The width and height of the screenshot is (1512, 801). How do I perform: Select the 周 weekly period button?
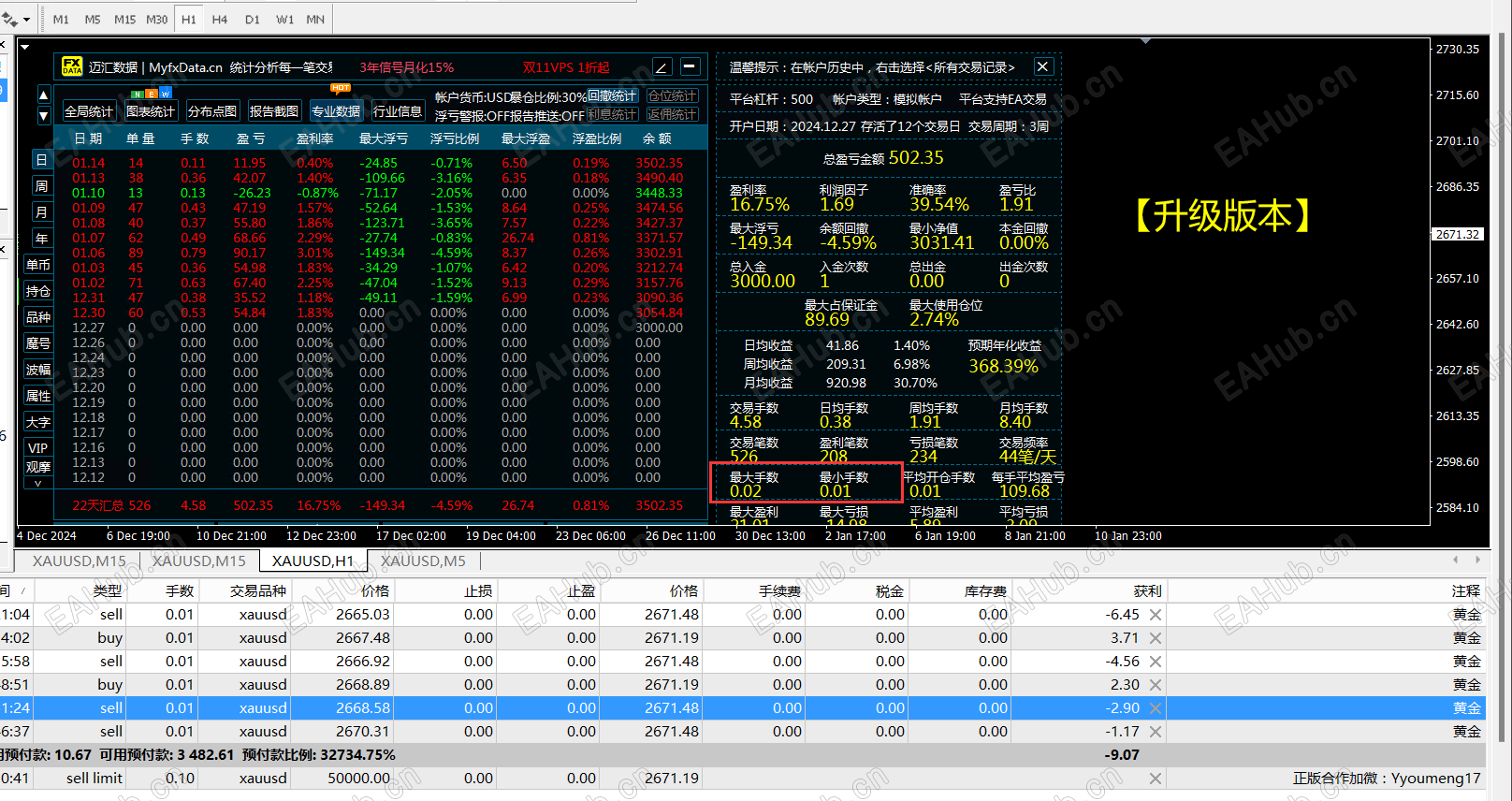41,186
